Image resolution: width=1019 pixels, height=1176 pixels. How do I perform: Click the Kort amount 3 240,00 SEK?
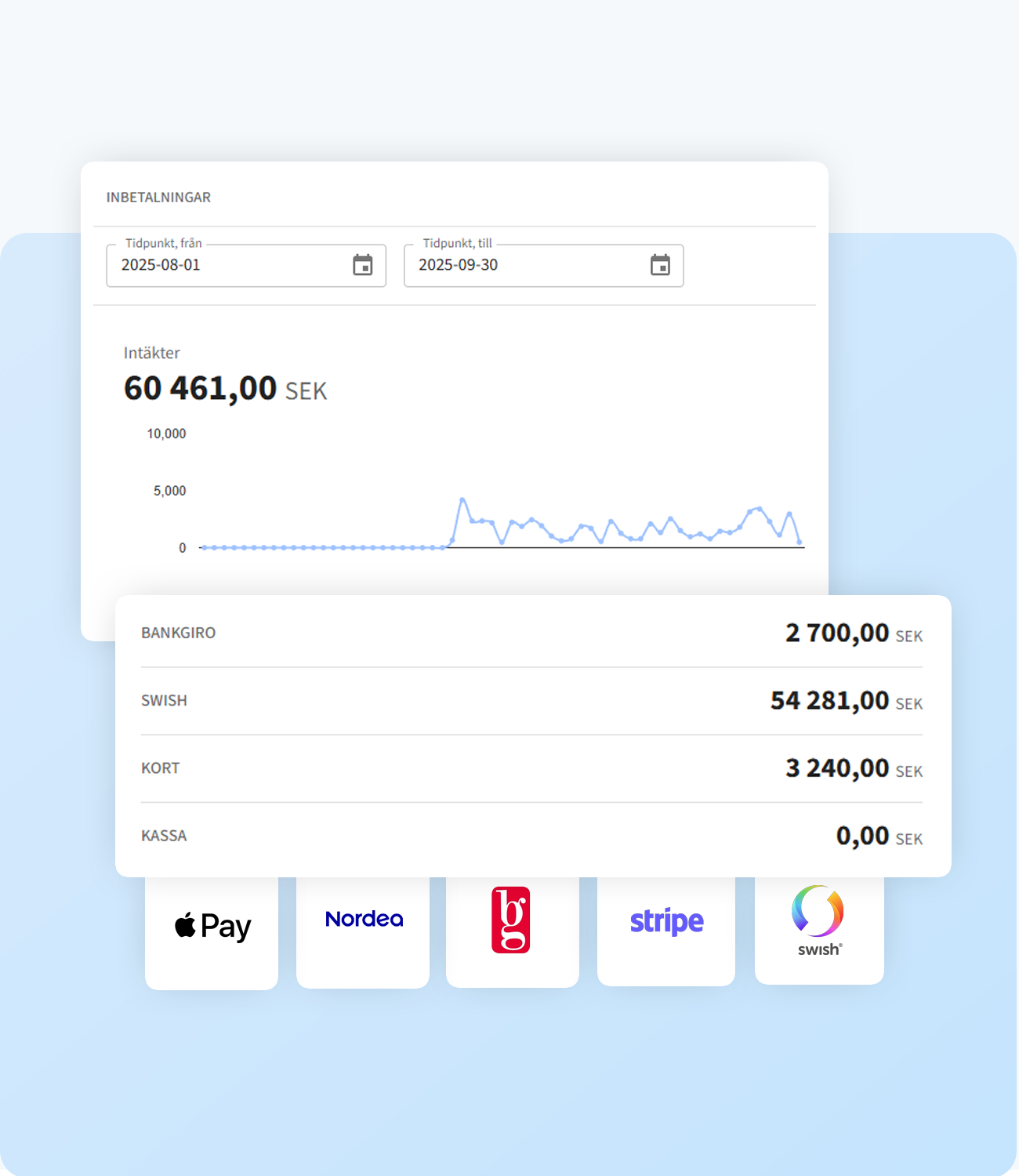point(853,768)
